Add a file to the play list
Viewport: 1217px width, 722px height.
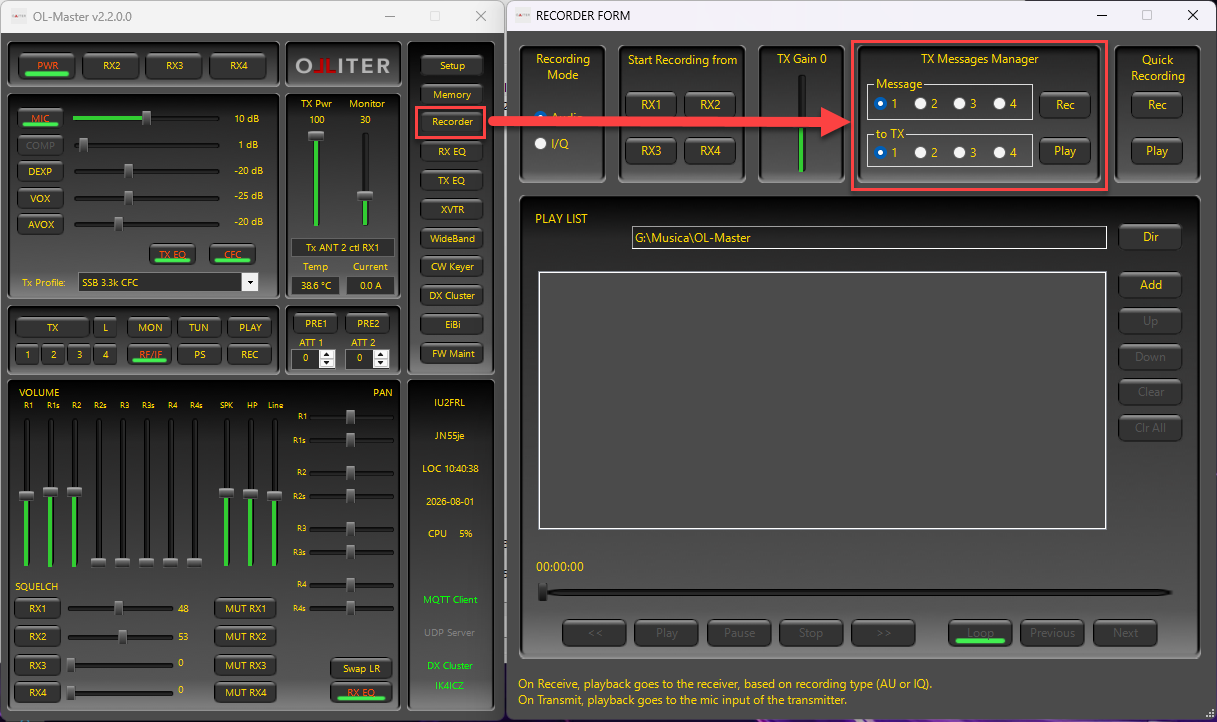point(1150,285)
